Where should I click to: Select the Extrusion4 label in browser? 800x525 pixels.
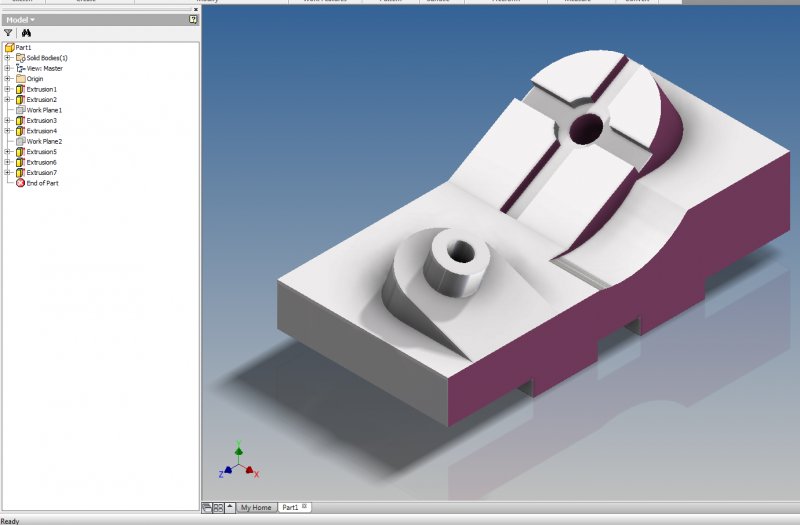[x=42, y=131]
